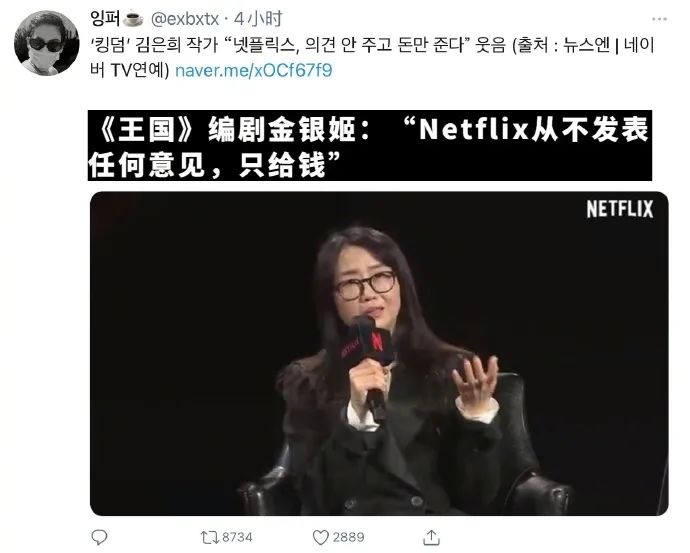This screenshot has height=553, width=690.
Task: Retweet using the retweet arrows icon
Action: [x=209, y=537]
